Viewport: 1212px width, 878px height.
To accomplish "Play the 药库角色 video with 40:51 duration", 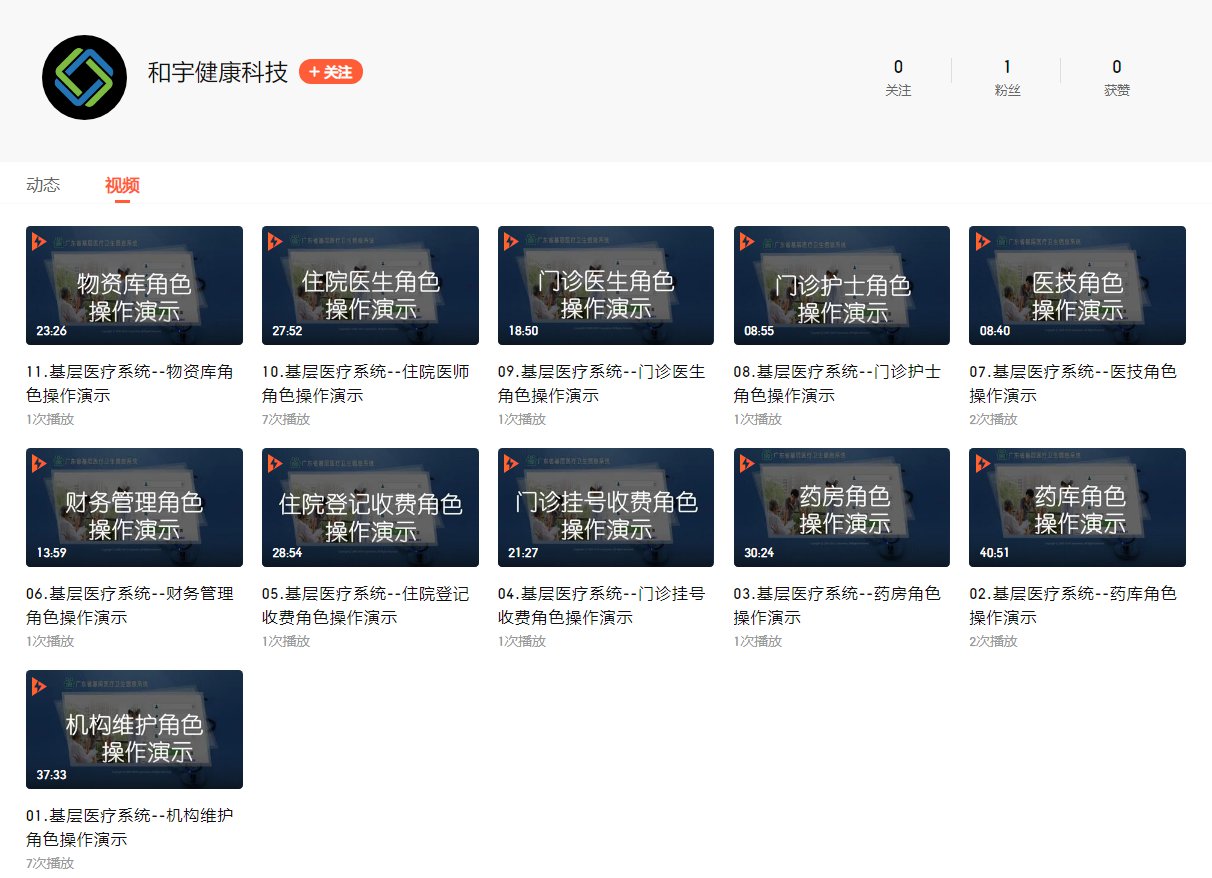I will coord(1077,507).
